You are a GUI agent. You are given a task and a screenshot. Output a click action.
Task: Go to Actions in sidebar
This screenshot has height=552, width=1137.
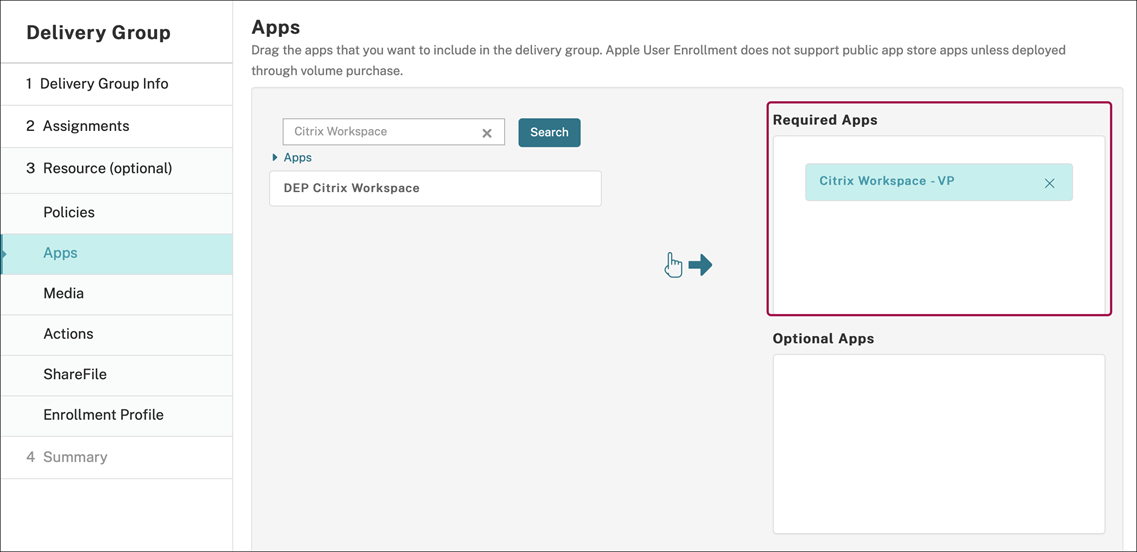[x=68, y=334]
